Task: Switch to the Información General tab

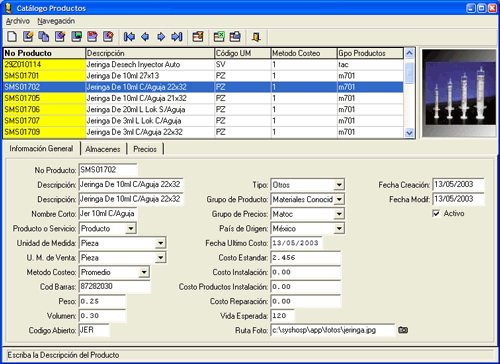Action: point(41,148)
